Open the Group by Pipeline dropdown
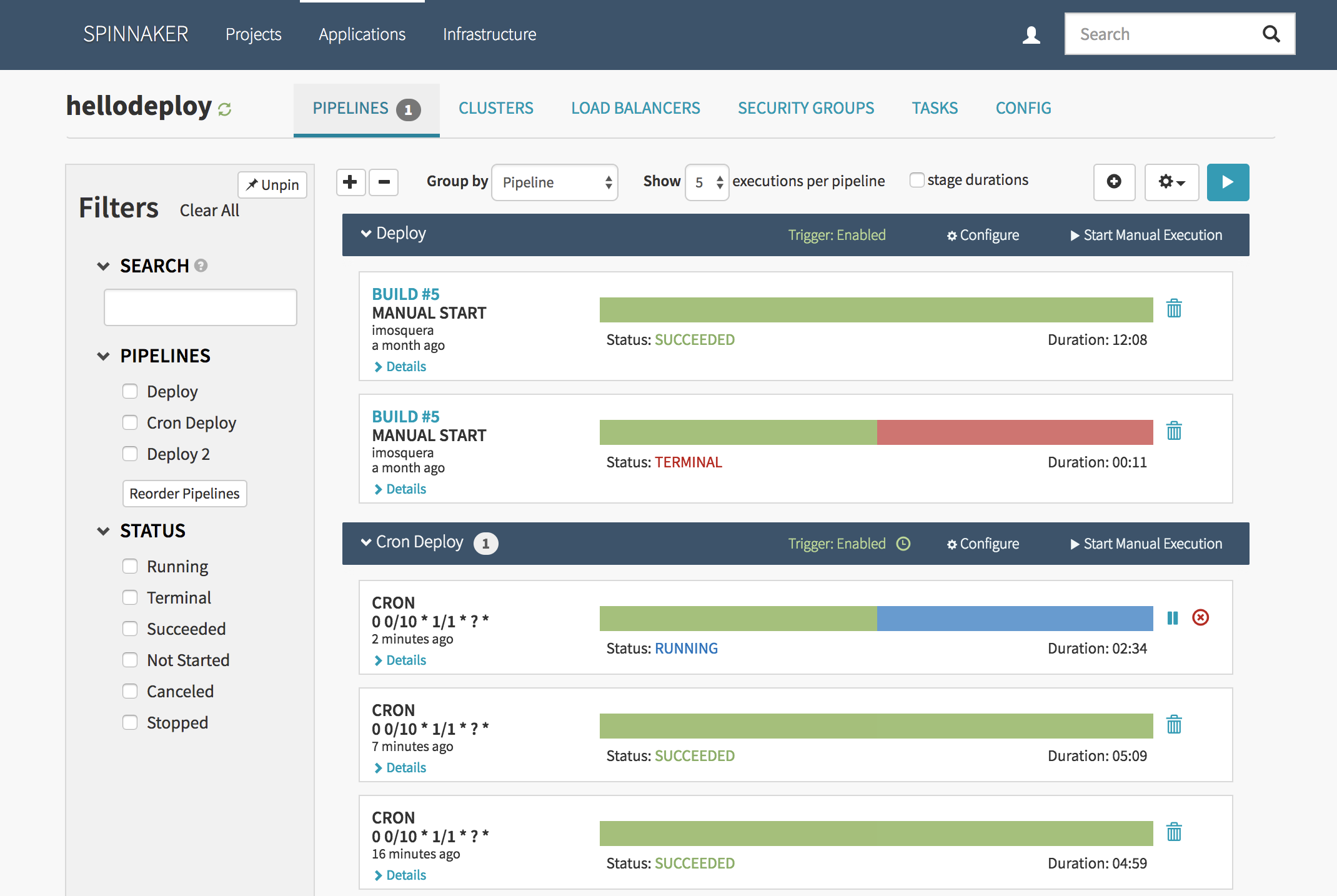 click(x=554, y=182)
